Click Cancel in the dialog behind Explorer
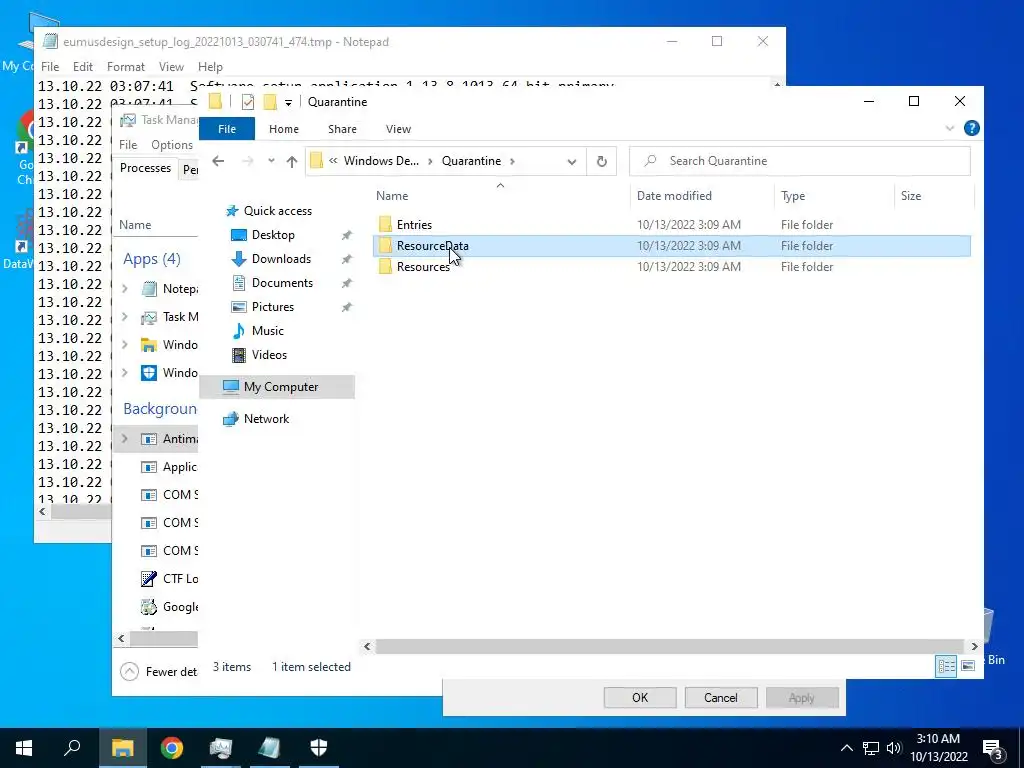The height and width of the screenshot is (768, 1024). (721, 697)
